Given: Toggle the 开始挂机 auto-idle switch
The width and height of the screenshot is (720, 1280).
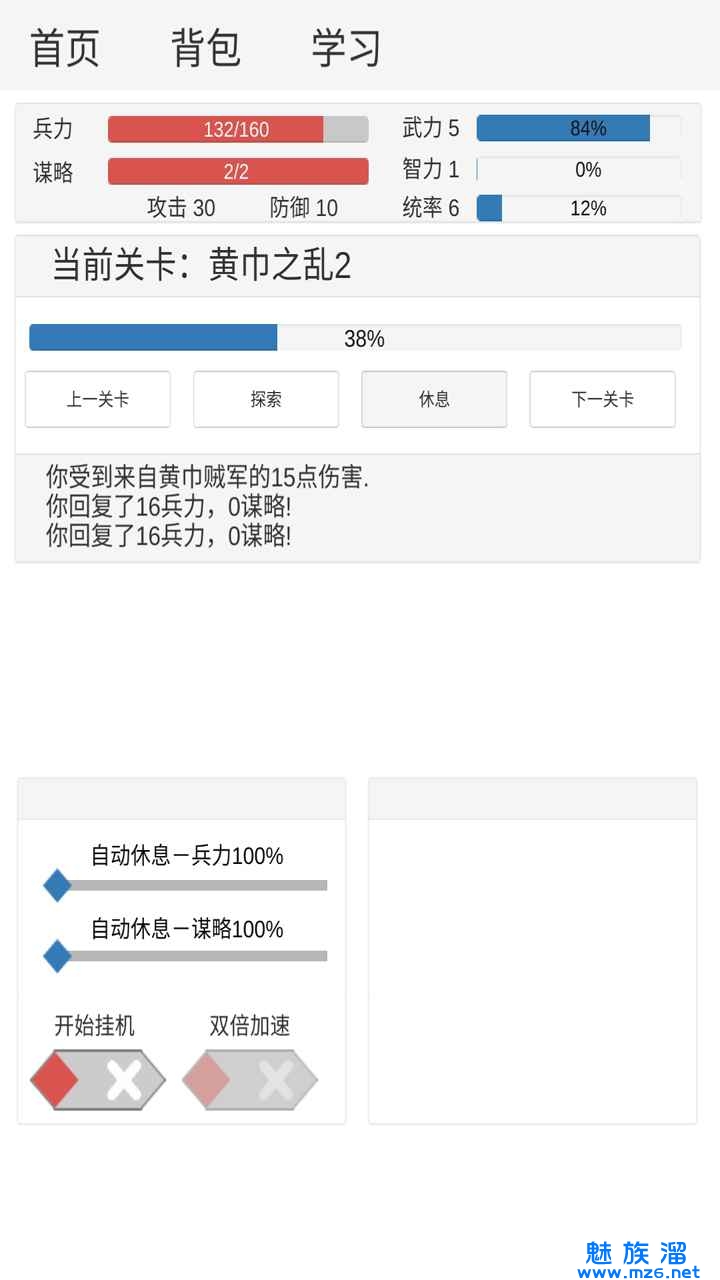Looking at the screenshot, I should 98,1080.
